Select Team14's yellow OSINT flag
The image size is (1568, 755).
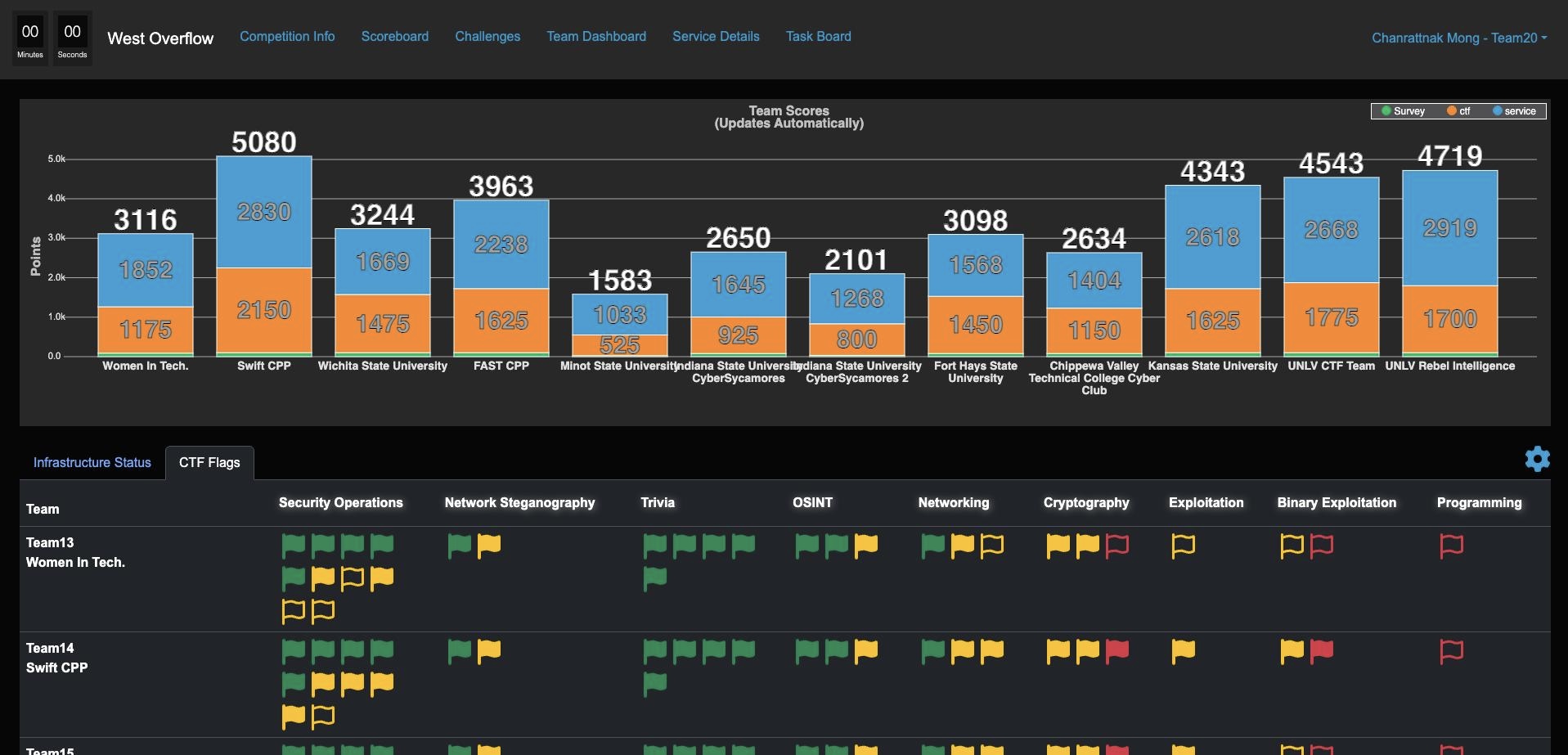click(x=865, y=651)
